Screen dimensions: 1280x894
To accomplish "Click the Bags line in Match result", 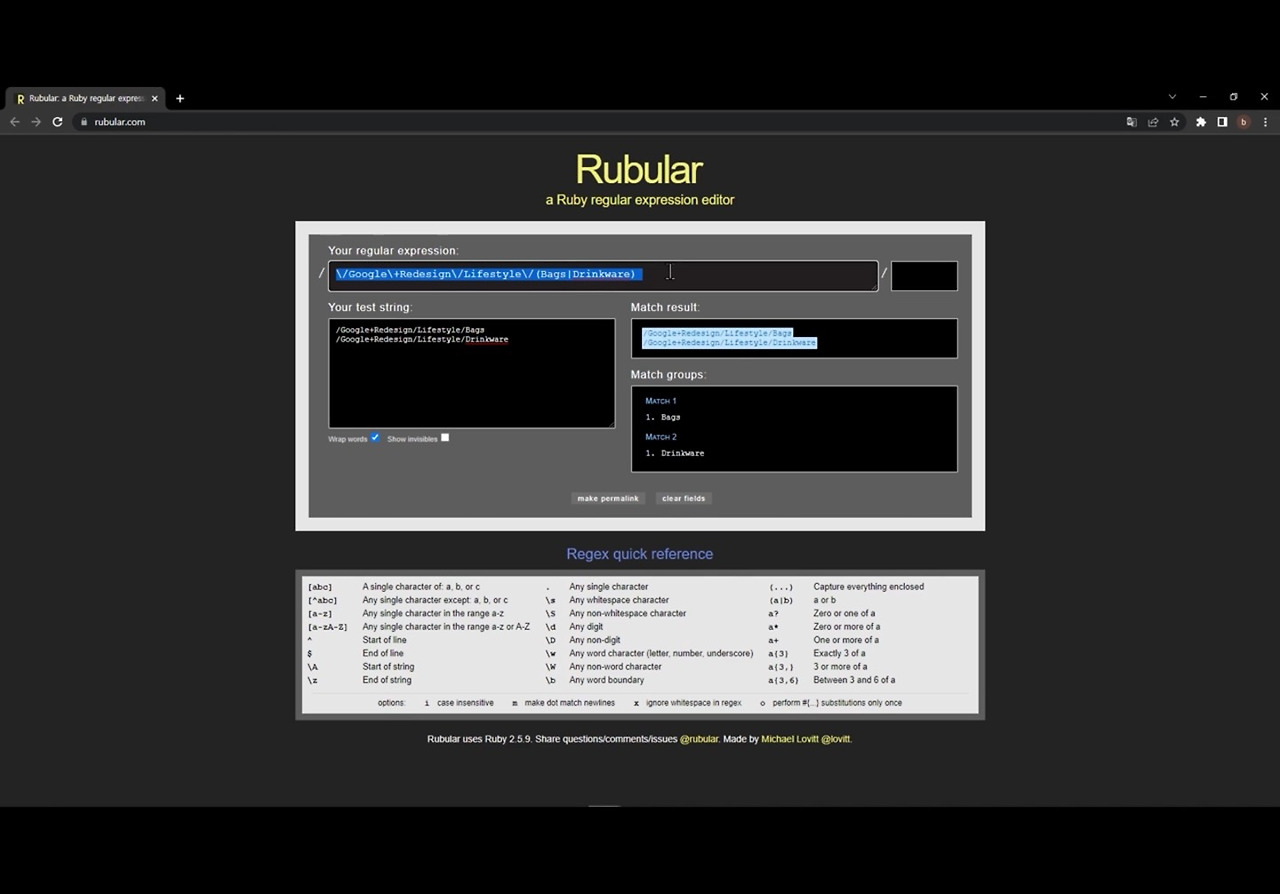I will tap(717, 333).
